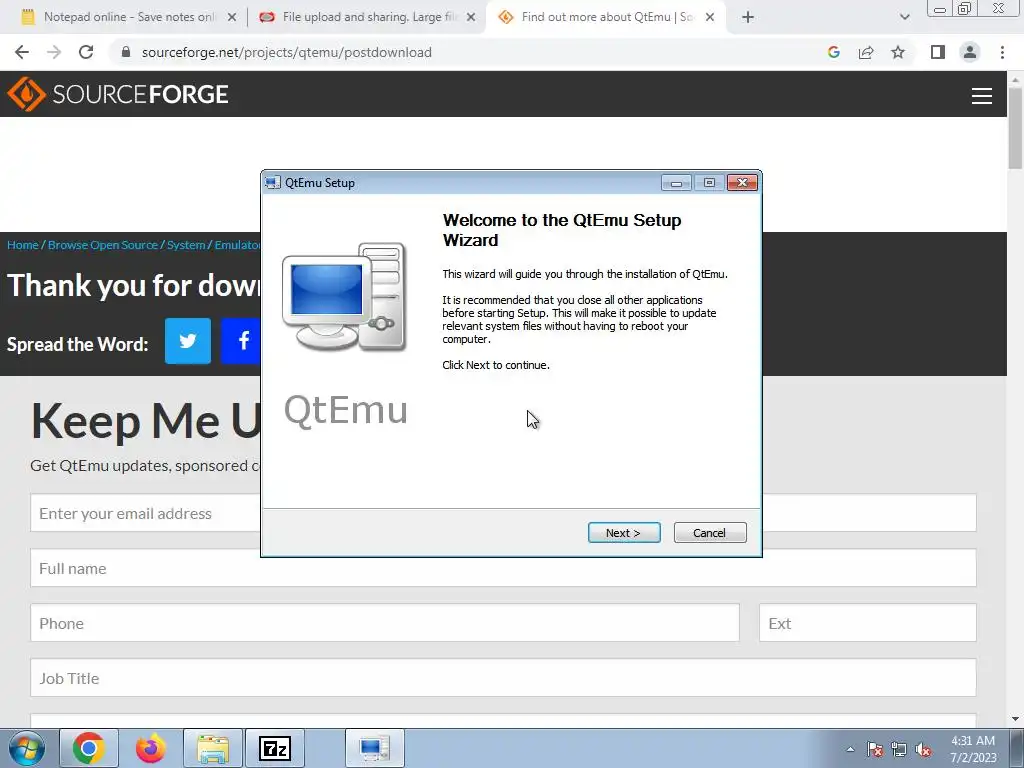
Task: Click Next in the QtEmu Setup wizard
Action: (624, 533)
